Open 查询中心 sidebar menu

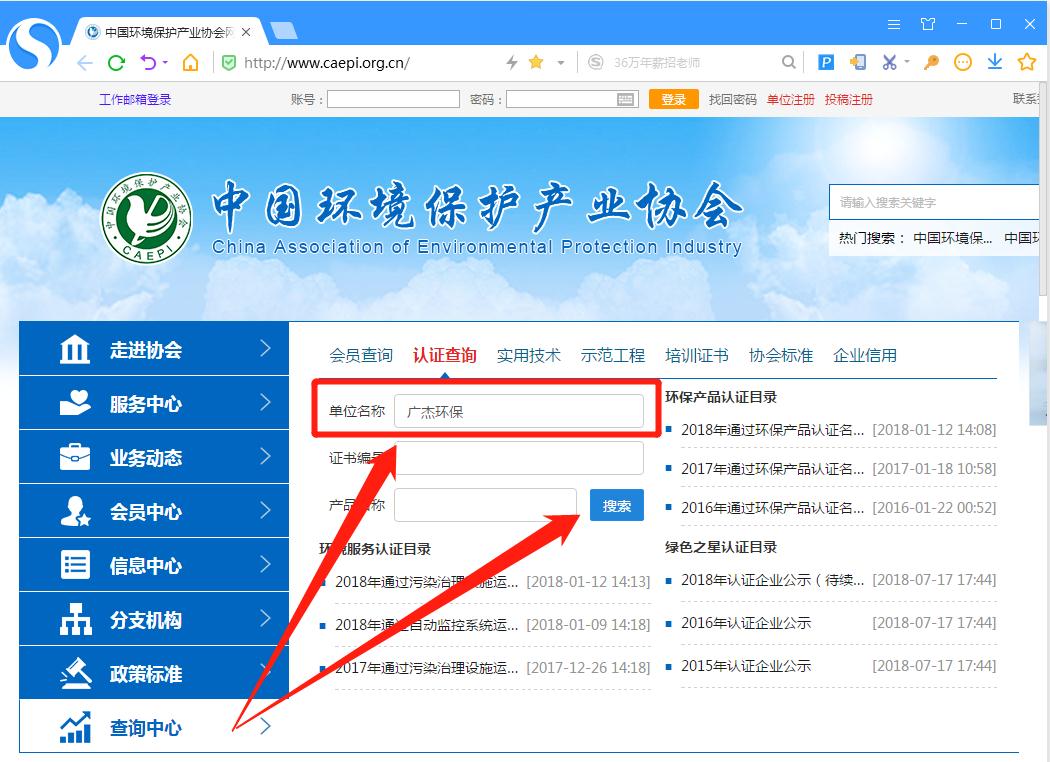[x=154, y=727]
